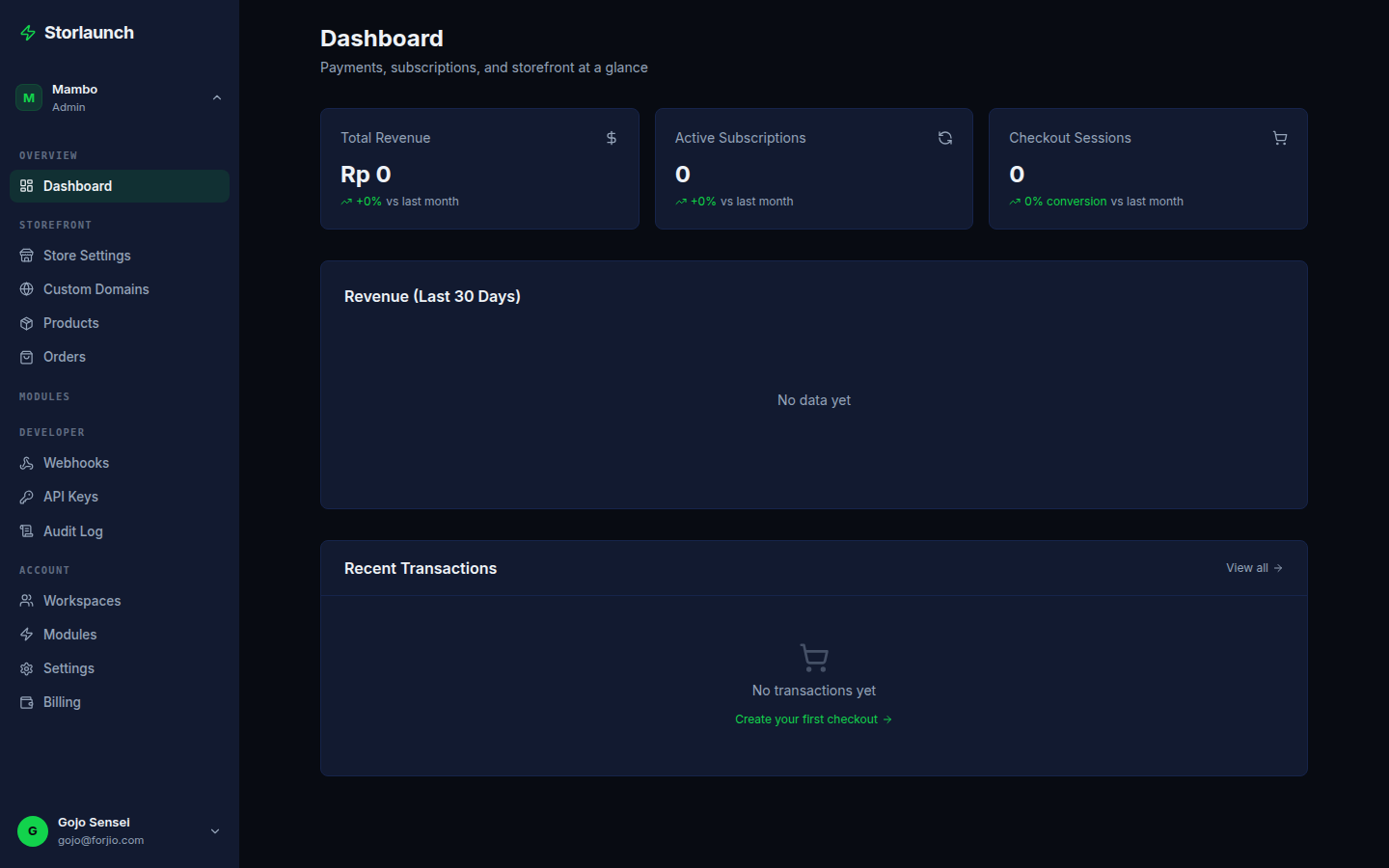Click the Active Subscriptions card
1389x868 pixels.
pos(814,169)
